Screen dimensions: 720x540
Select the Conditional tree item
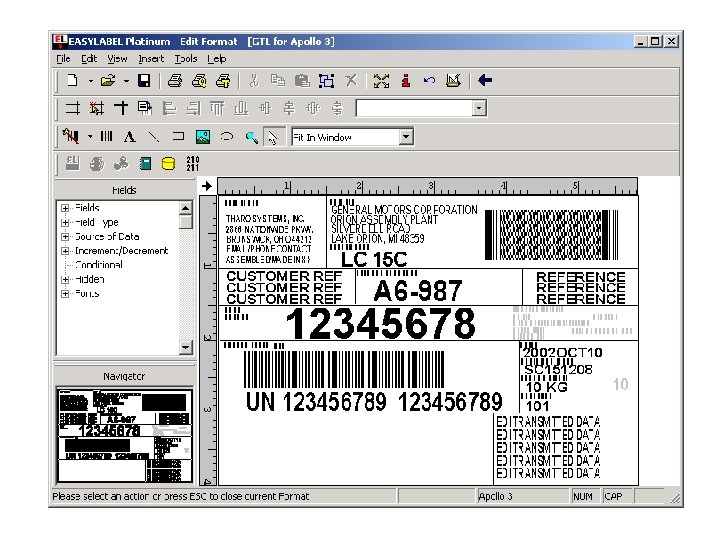[x=99, y=265]
